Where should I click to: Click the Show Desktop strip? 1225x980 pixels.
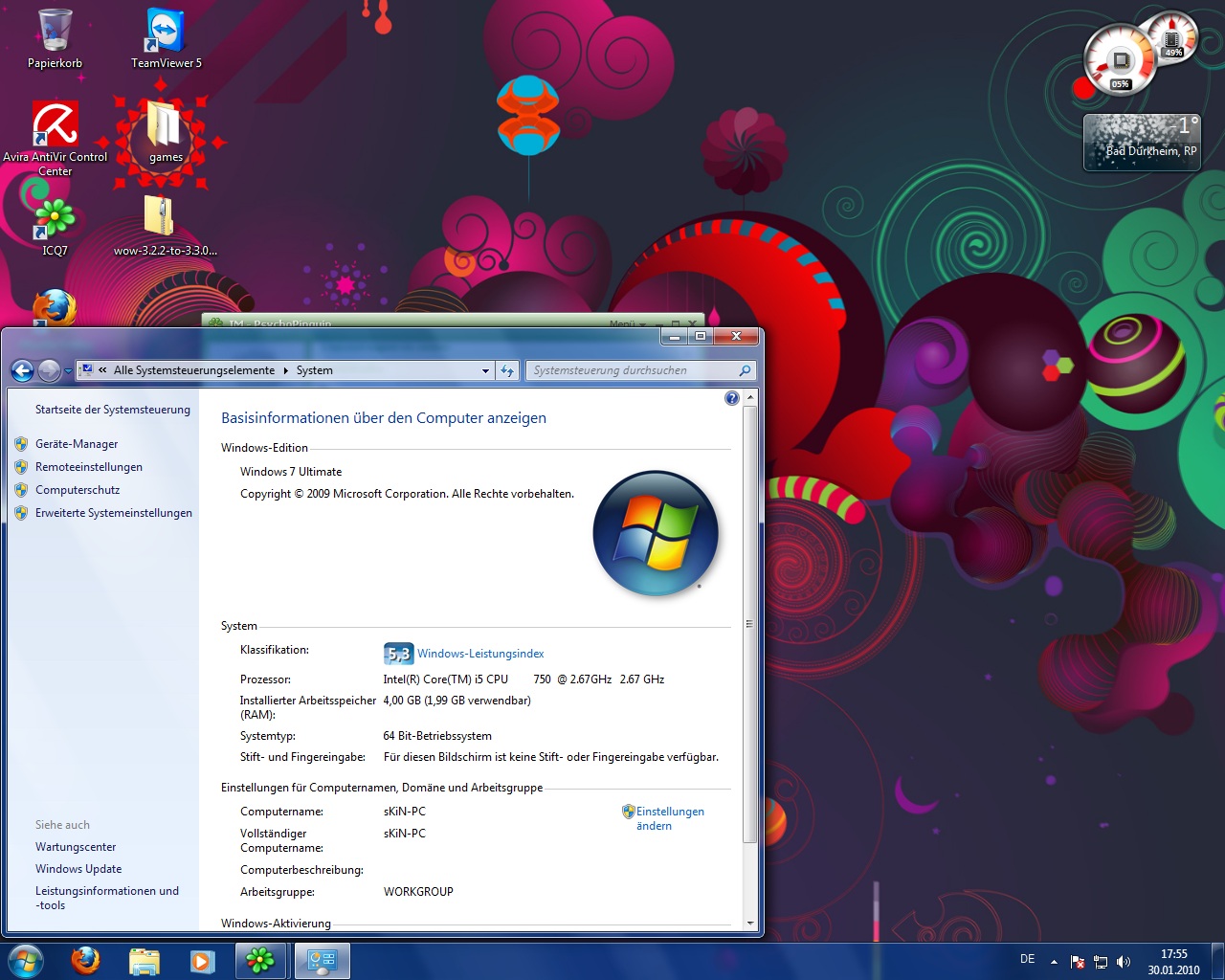coord(1217,961)
